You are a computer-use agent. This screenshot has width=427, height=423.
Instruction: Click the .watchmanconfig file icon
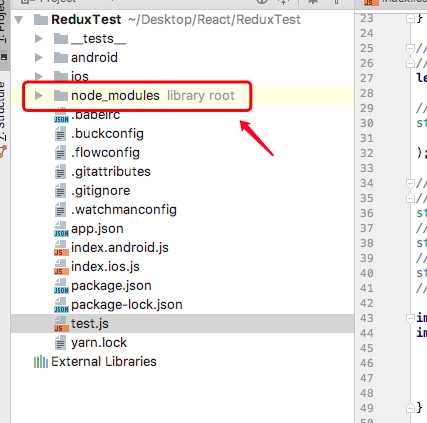click(60, 210)
